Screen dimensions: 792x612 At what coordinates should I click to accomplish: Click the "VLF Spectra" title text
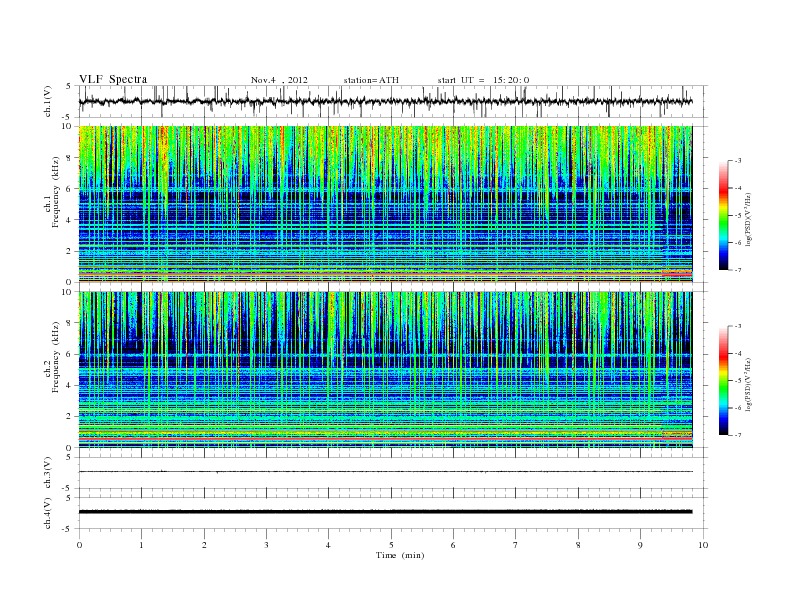[x=113, y=79]
